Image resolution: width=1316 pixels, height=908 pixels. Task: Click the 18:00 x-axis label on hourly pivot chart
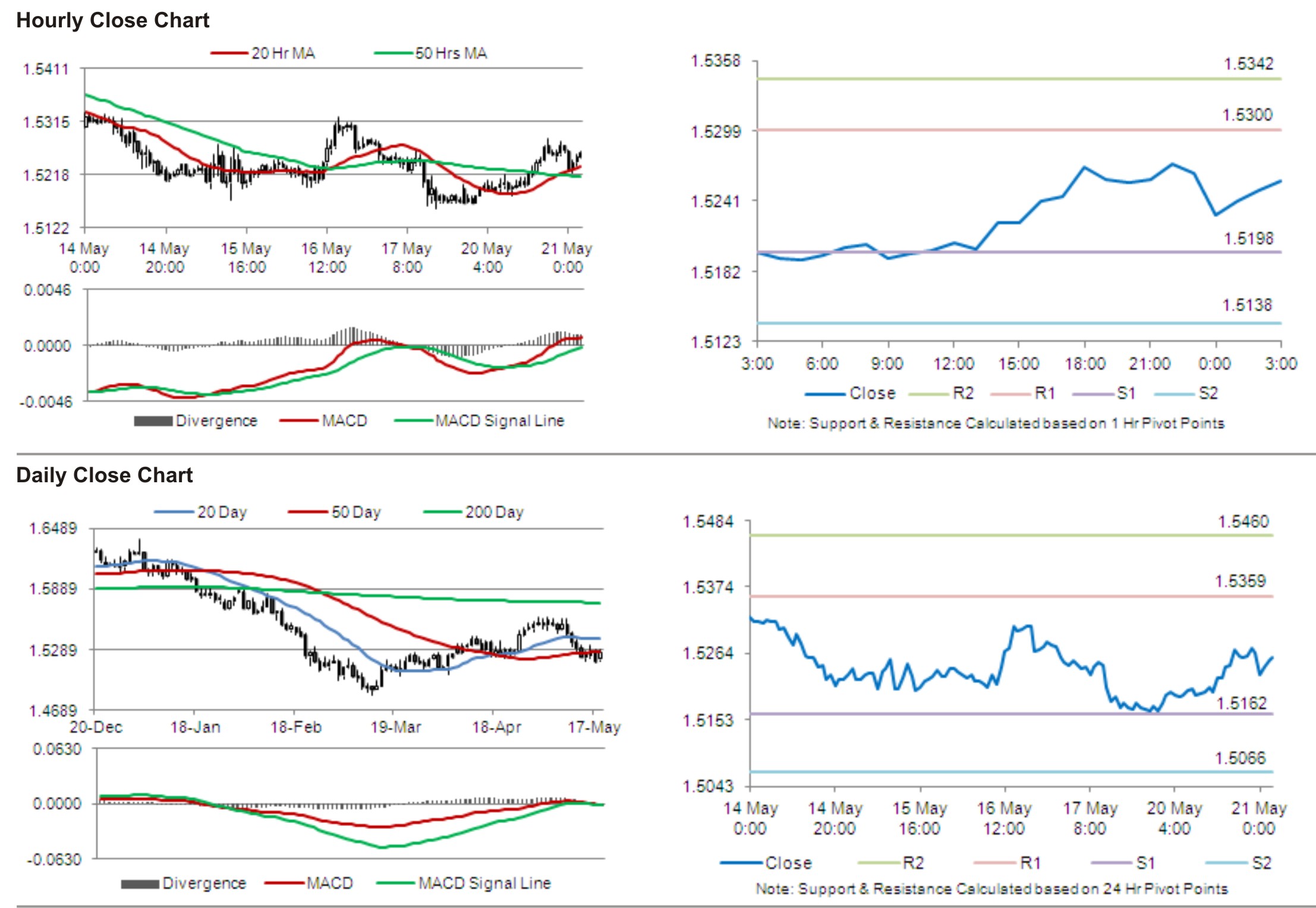(x=1085, y=364)
